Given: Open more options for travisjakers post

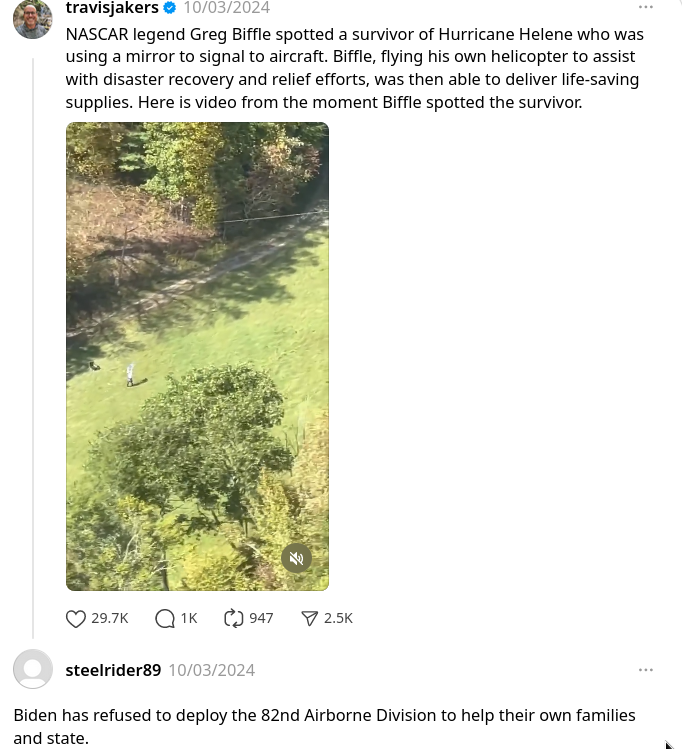Looking at the screenshot, I should pos(645,7).
